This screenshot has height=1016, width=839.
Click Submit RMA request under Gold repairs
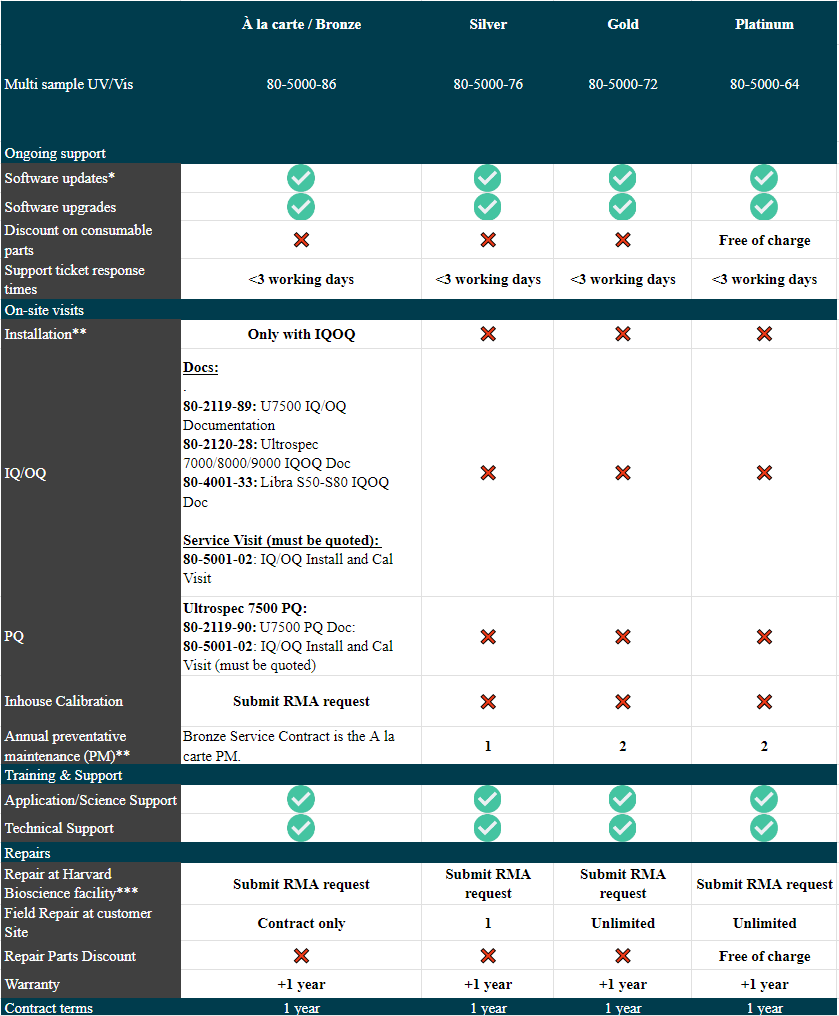point(622,882)
